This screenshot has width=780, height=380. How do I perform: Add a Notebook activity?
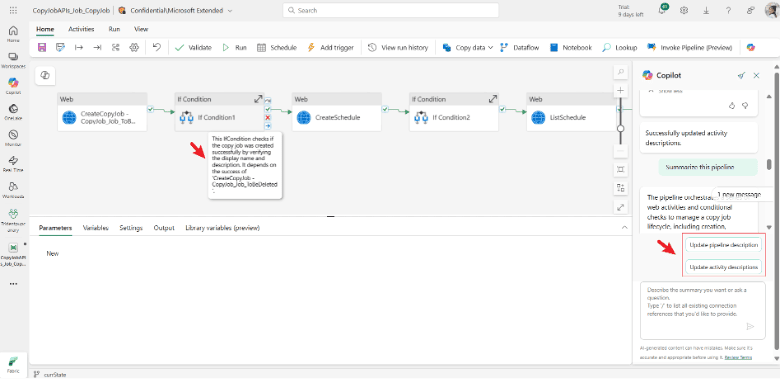pos(571,48)
